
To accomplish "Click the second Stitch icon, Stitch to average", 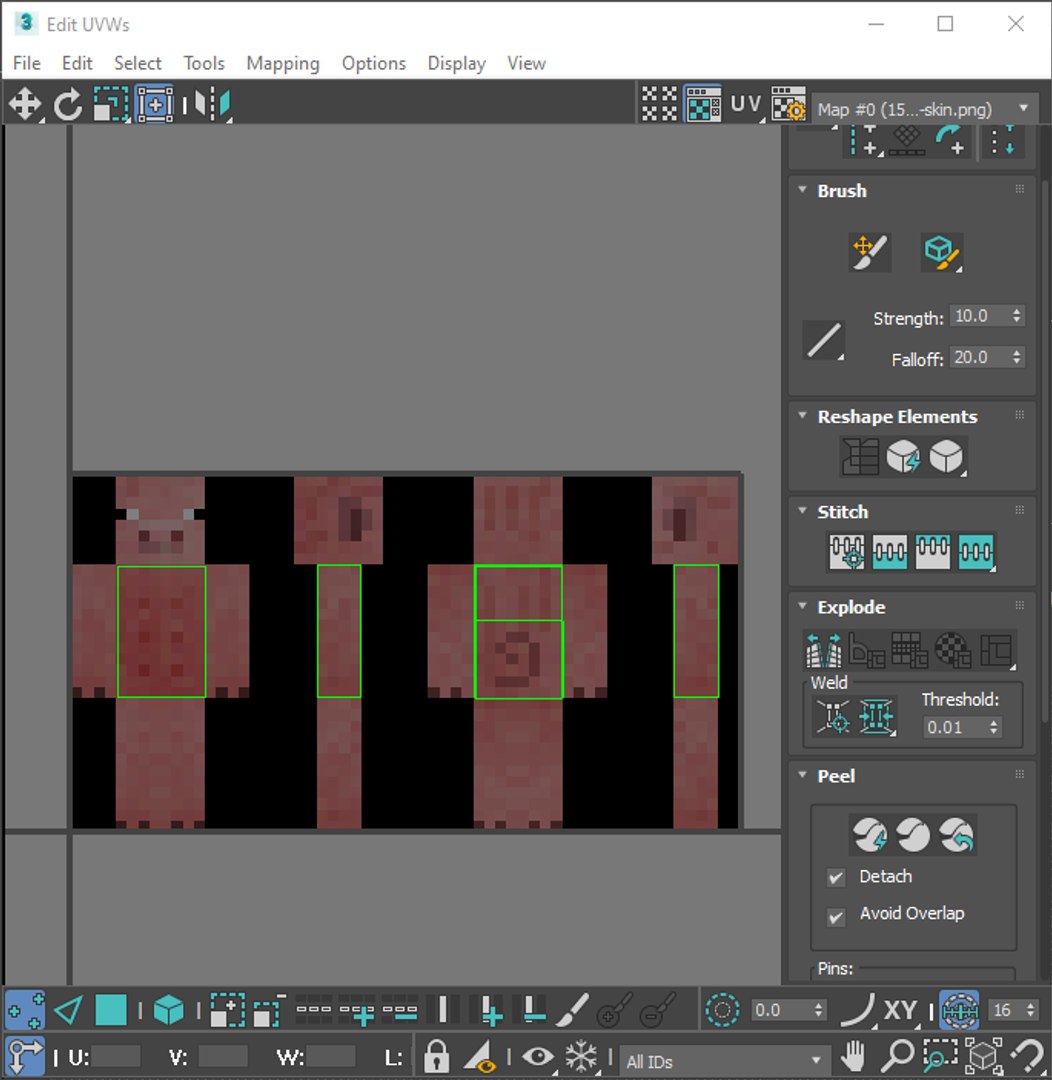I will [889, 552].
